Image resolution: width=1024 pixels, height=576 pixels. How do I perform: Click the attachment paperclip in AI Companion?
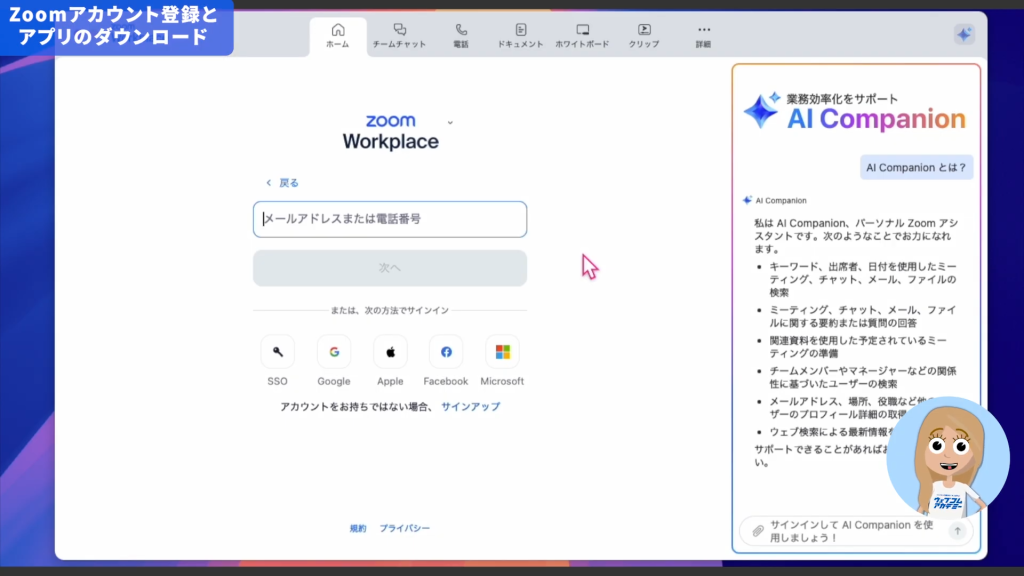[x=758, y=531]
